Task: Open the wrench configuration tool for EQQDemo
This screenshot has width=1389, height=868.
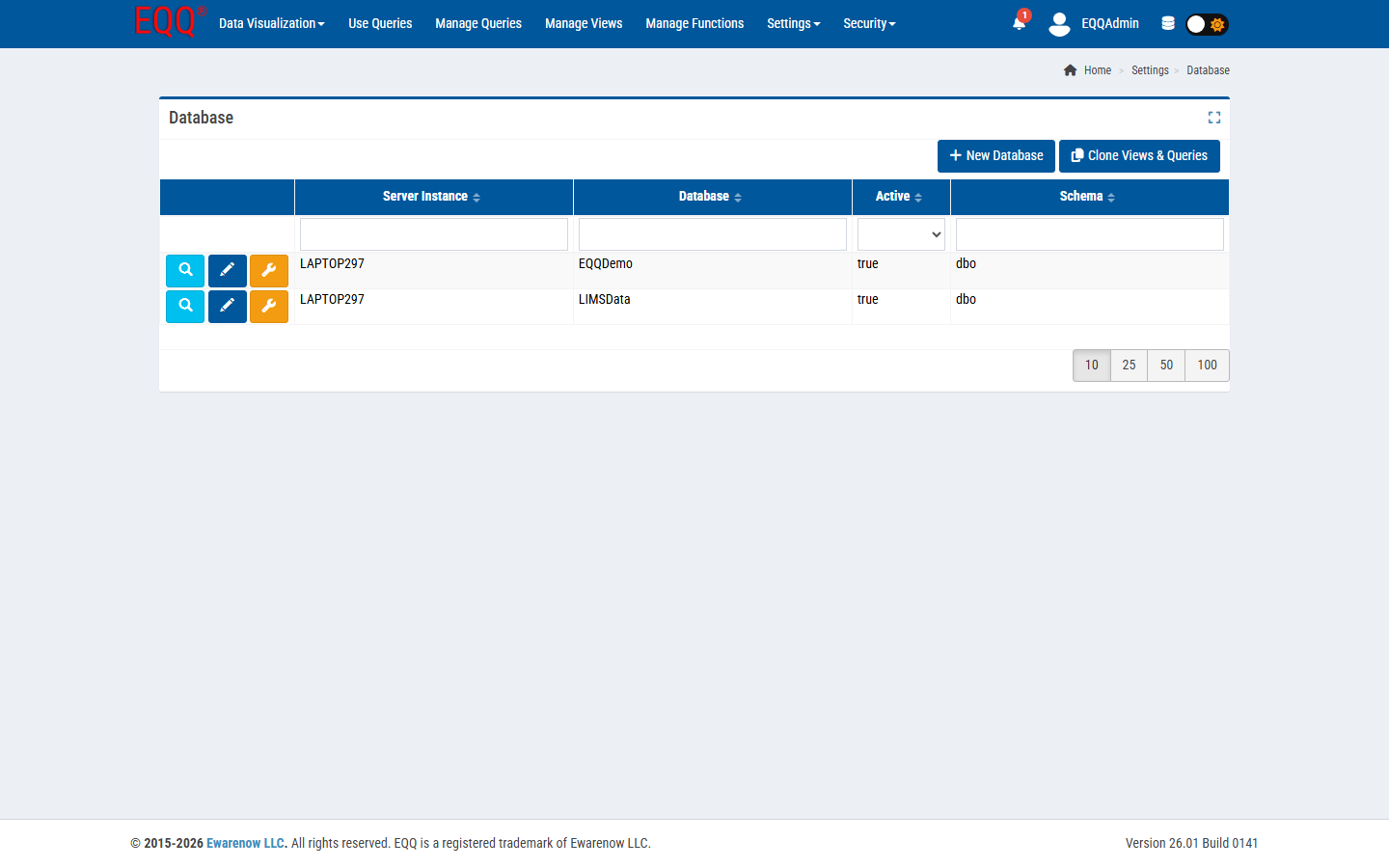Action: 268,270
